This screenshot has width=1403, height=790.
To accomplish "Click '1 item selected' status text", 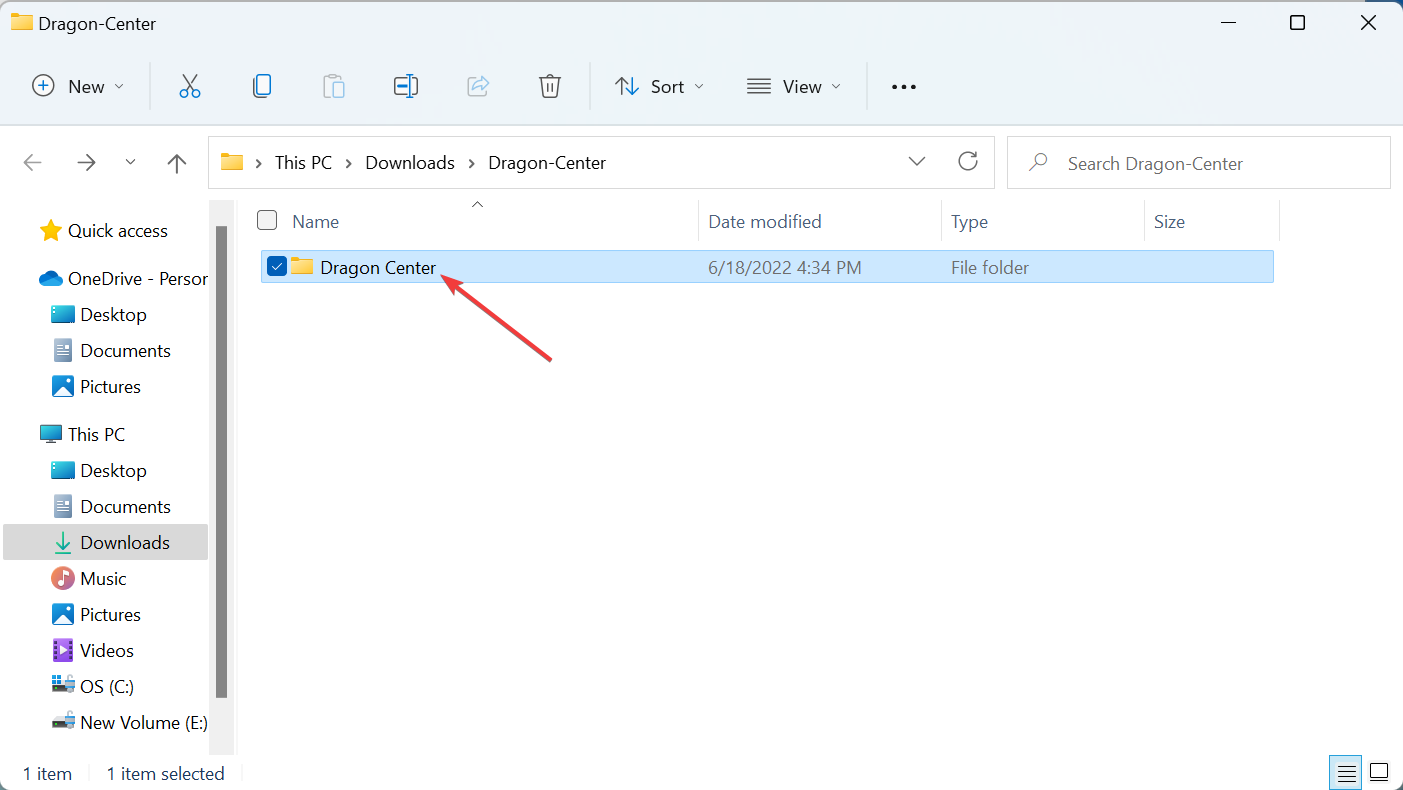I will 165,773.
